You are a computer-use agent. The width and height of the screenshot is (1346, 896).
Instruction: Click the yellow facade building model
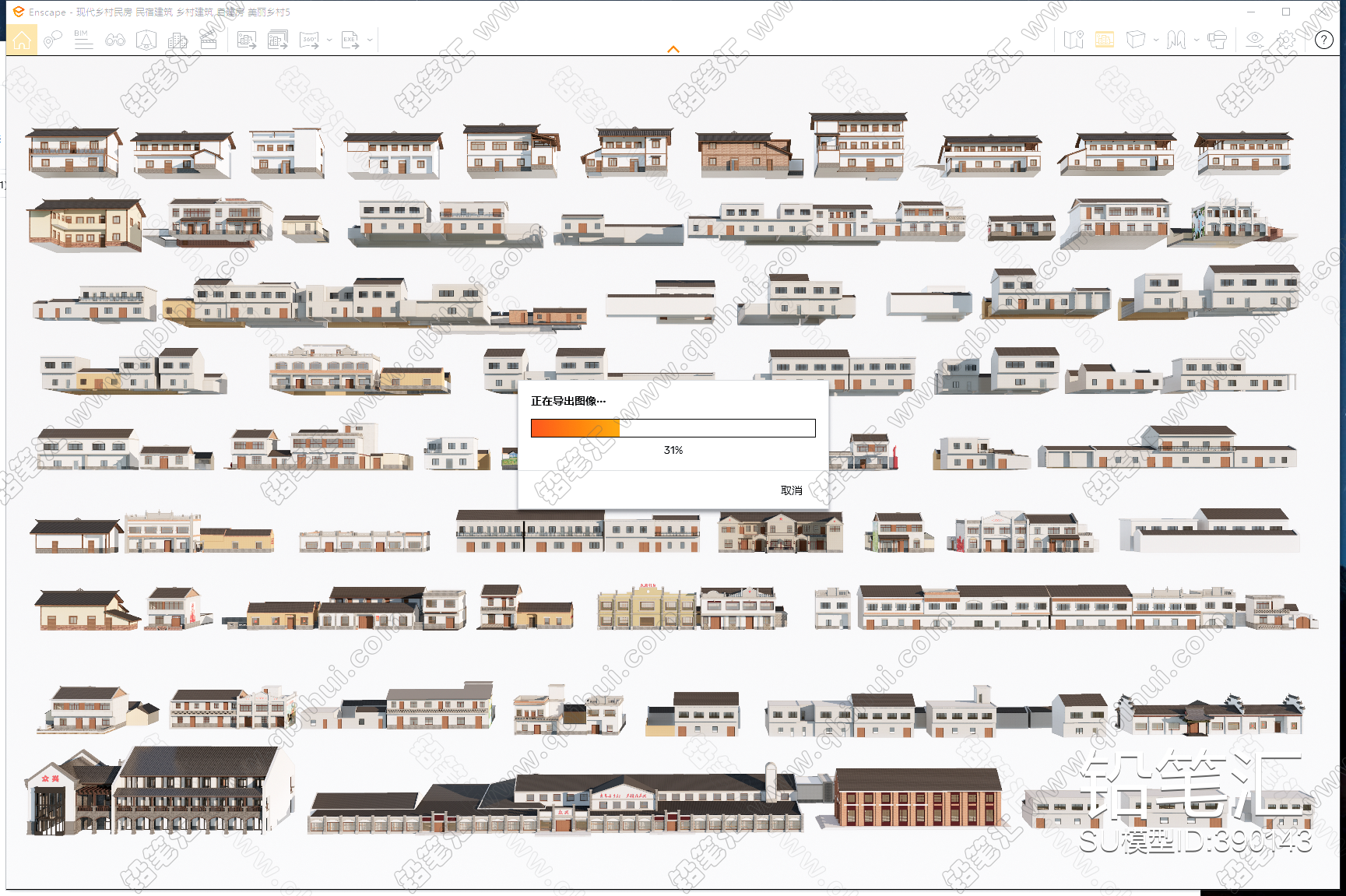coord(648,606)
